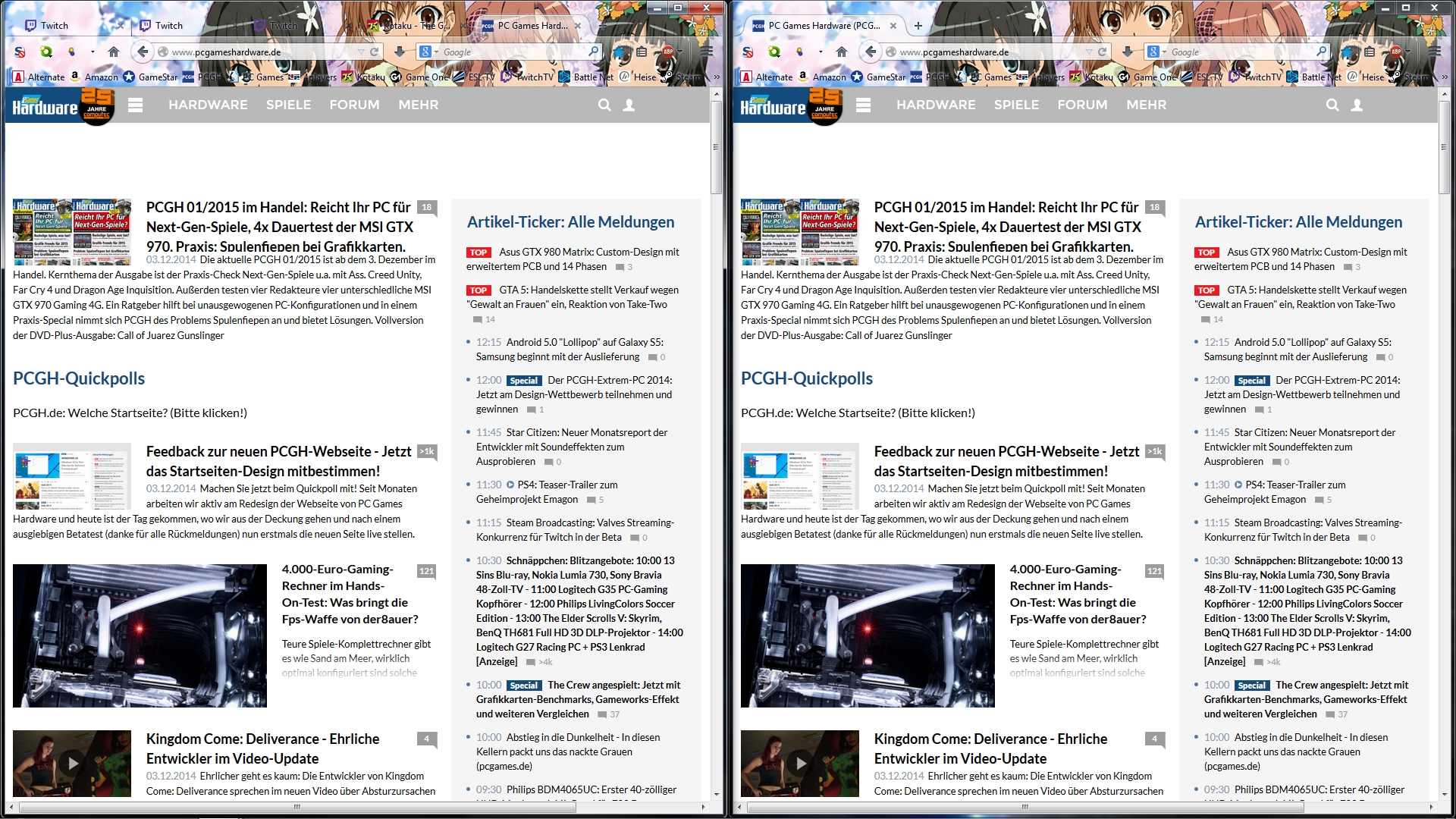
Task: Open the Firefox hamburger menu in left window
Action: pos(707,52)
